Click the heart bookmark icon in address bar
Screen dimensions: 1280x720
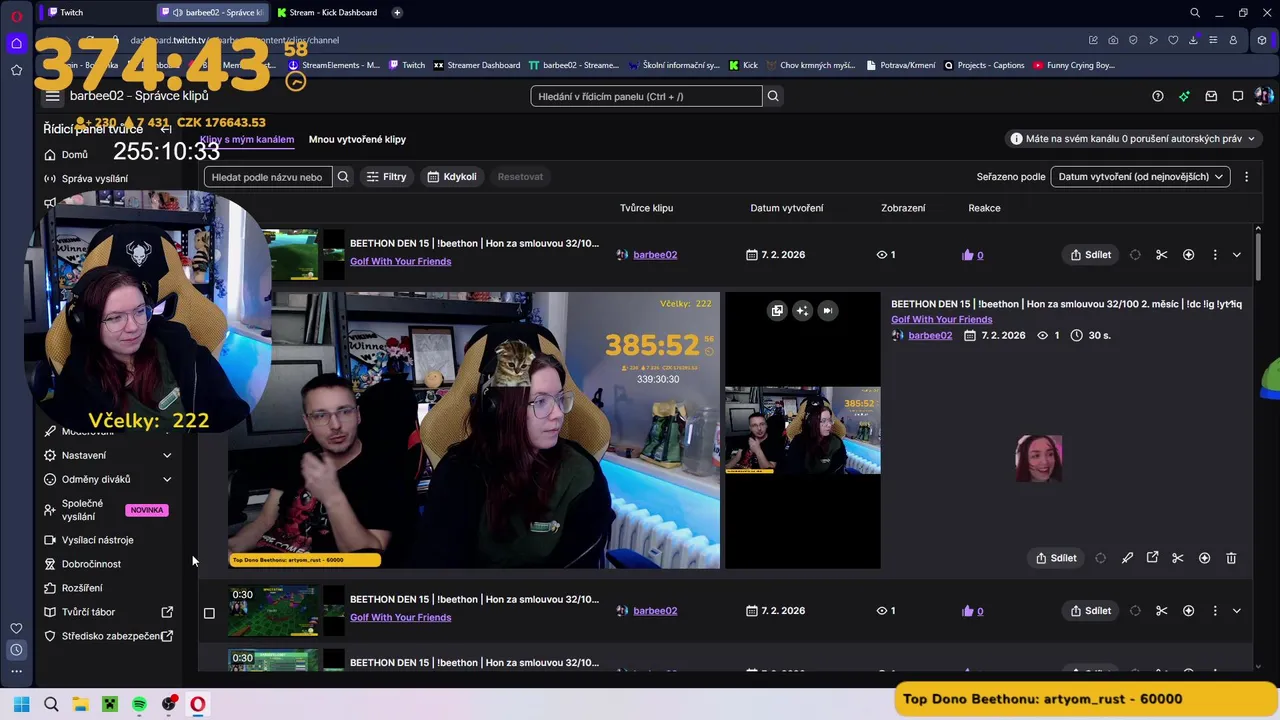1173,40
